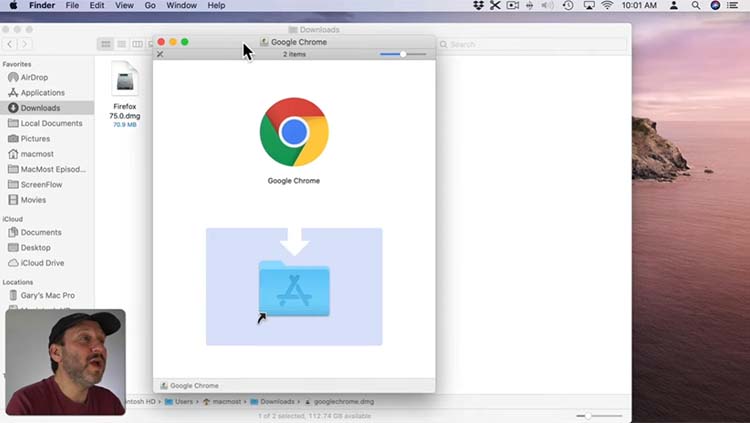Click Google Chrome in the bottom path bar

click(189, 386)
